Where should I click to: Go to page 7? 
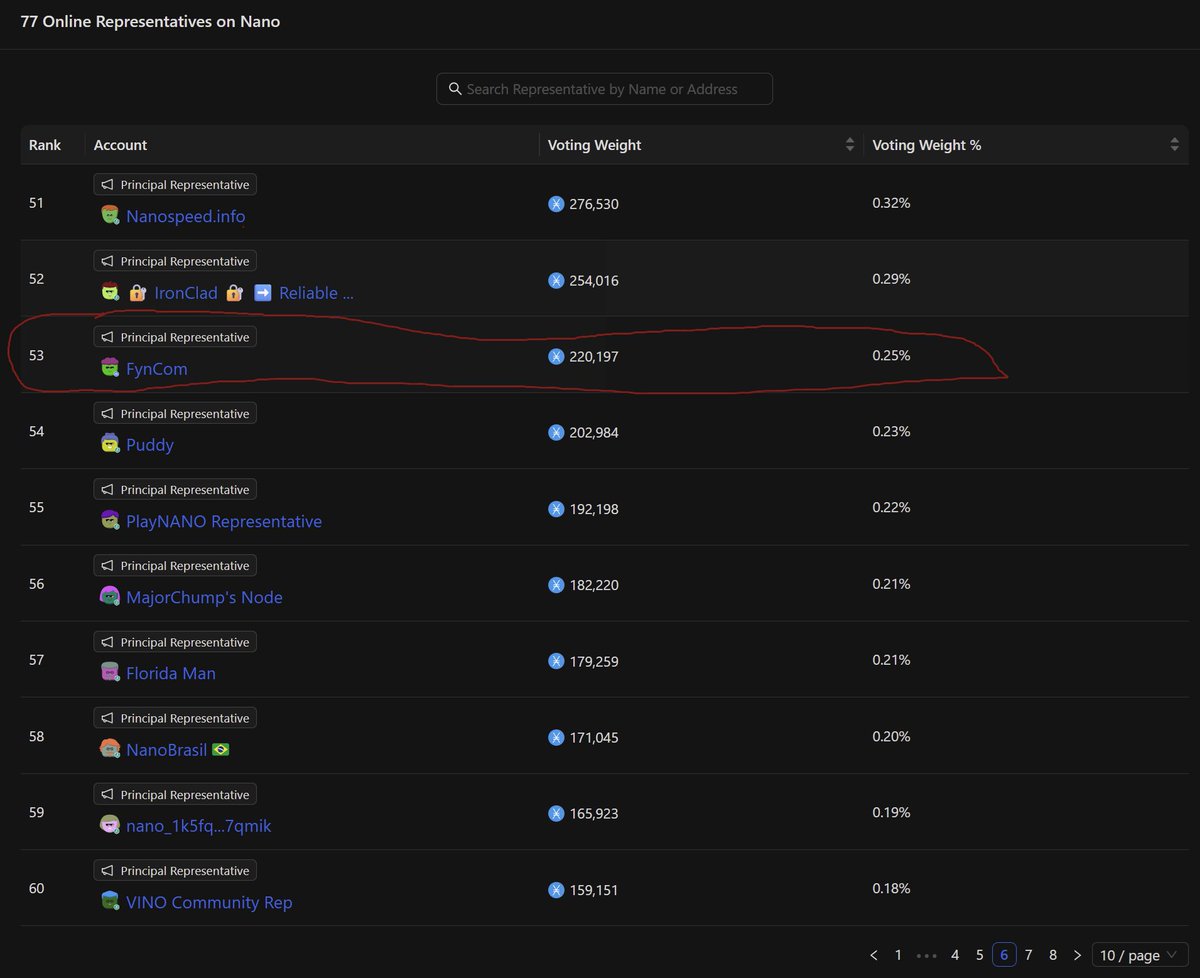[1028, 955]
